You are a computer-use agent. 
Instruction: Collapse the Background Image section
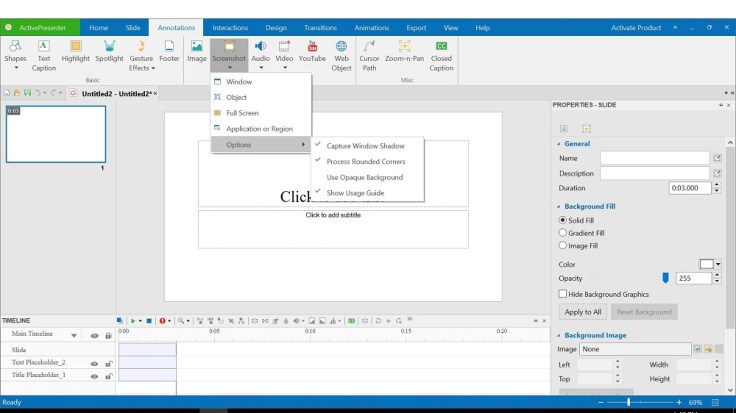(559, 336)
